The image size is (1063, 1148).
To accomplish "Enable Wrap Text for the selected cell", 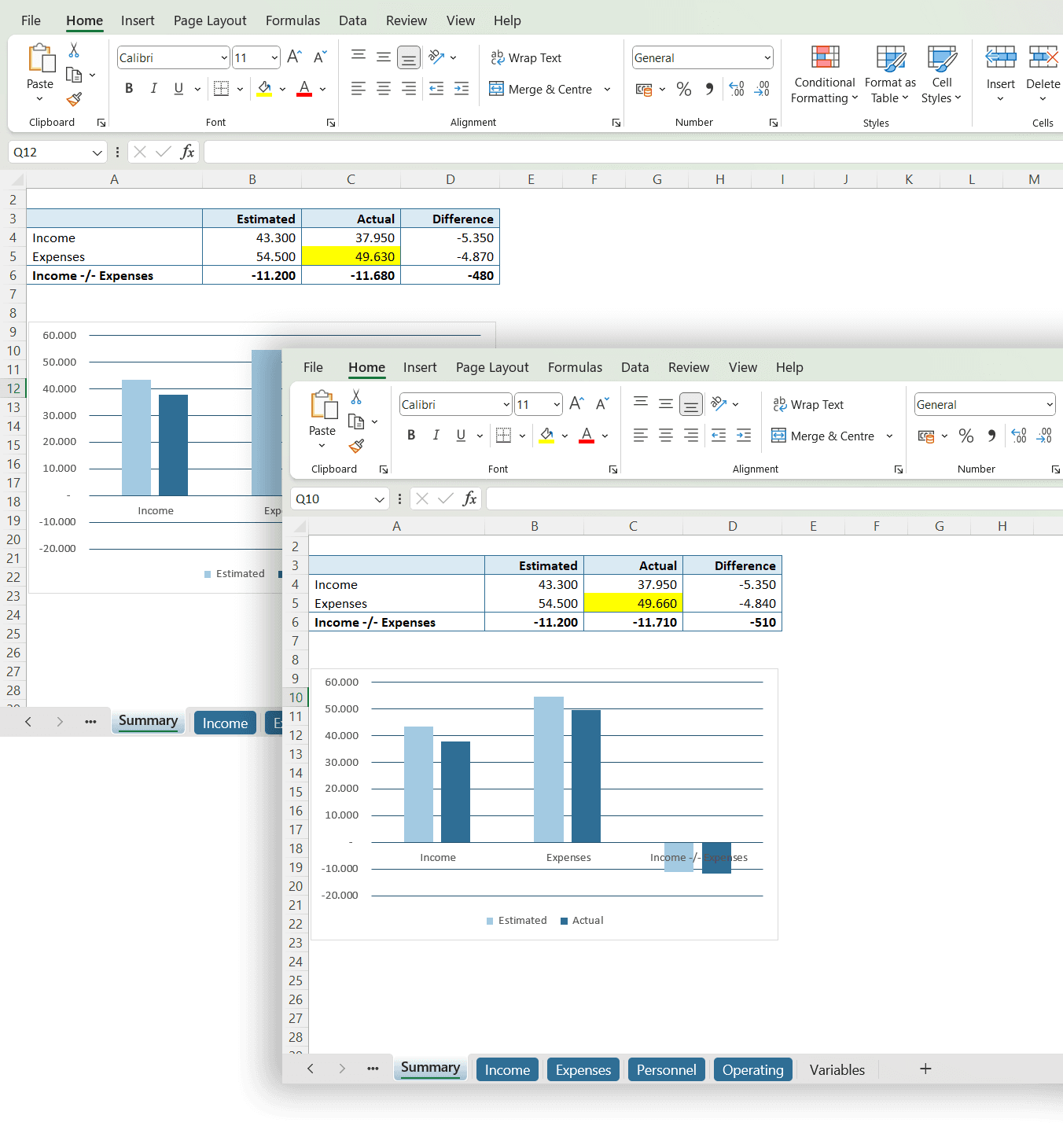I will 808,404.
